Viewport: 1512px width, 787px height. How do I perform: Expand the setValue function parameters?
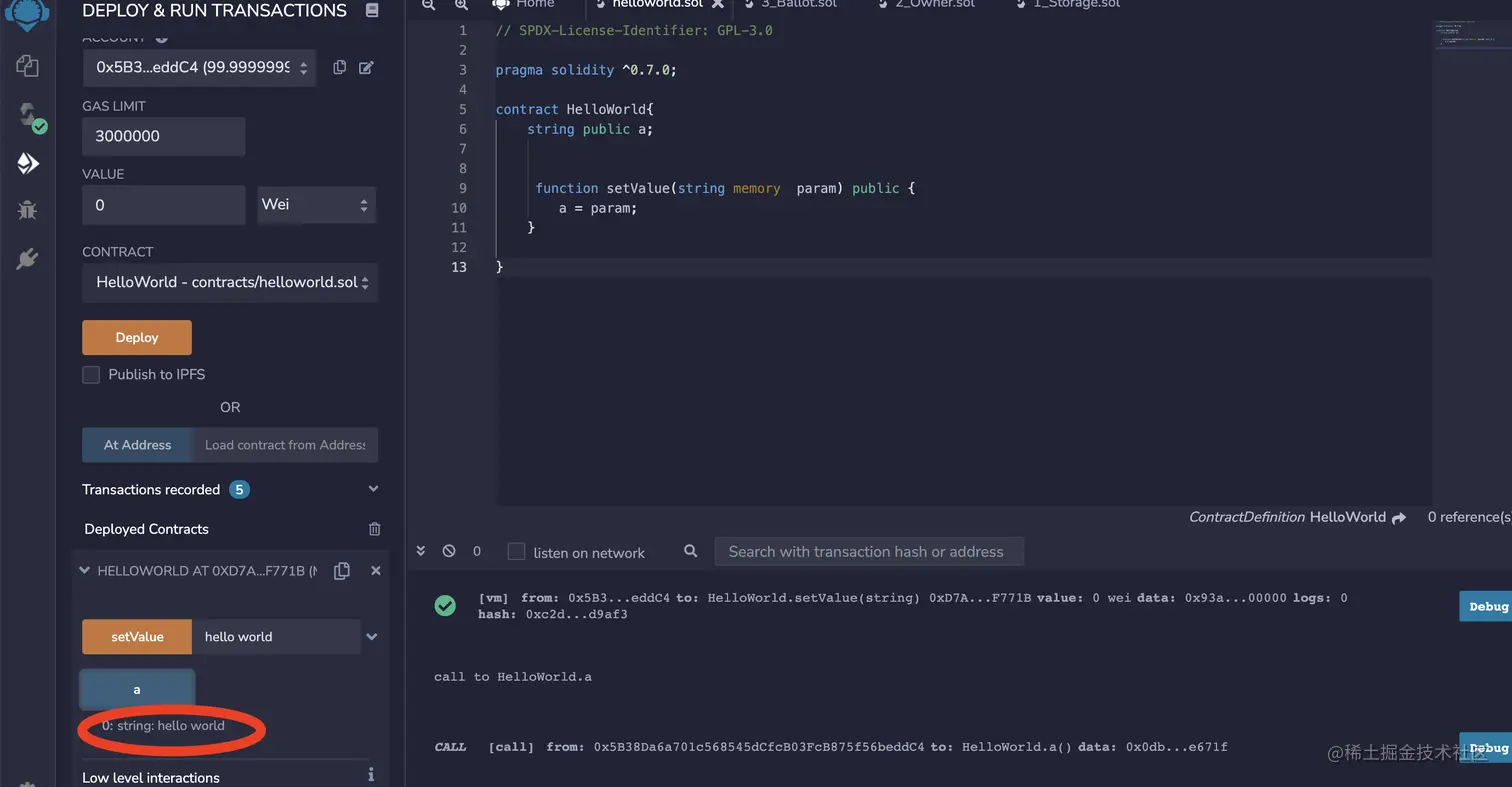[372, 636]
